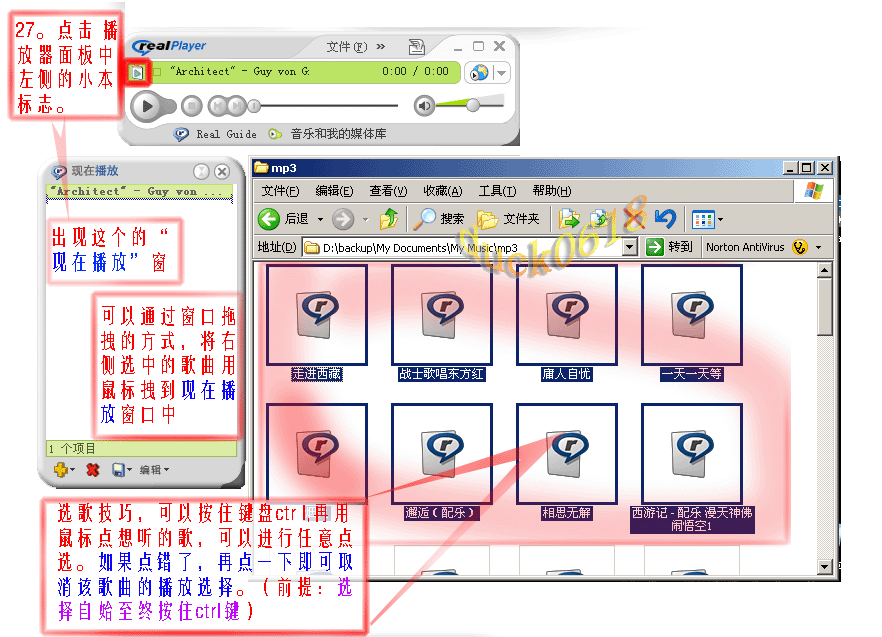The width and height of the screenshot is (882, 637).
Task: Select the 庸人自扰 file
Action: 566,324
